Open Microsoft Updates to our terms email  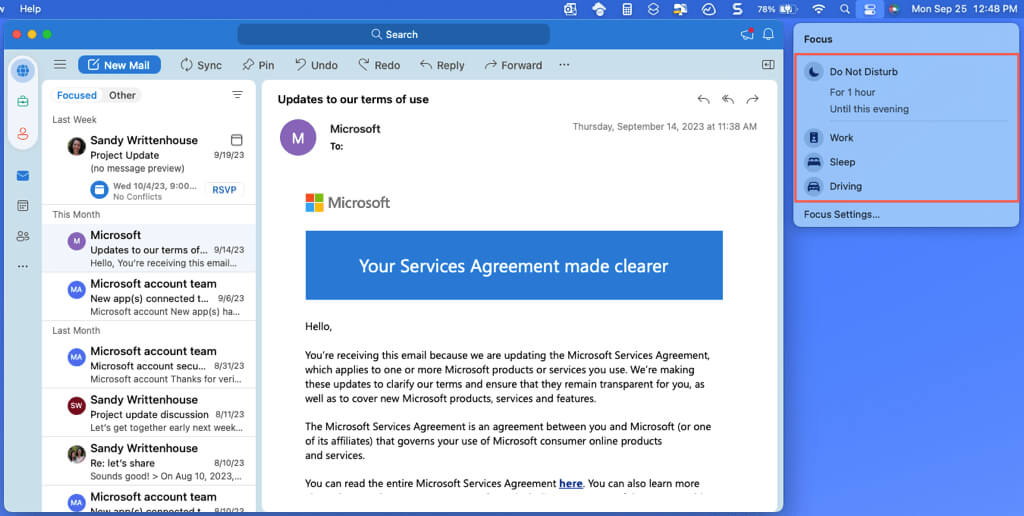149,249
